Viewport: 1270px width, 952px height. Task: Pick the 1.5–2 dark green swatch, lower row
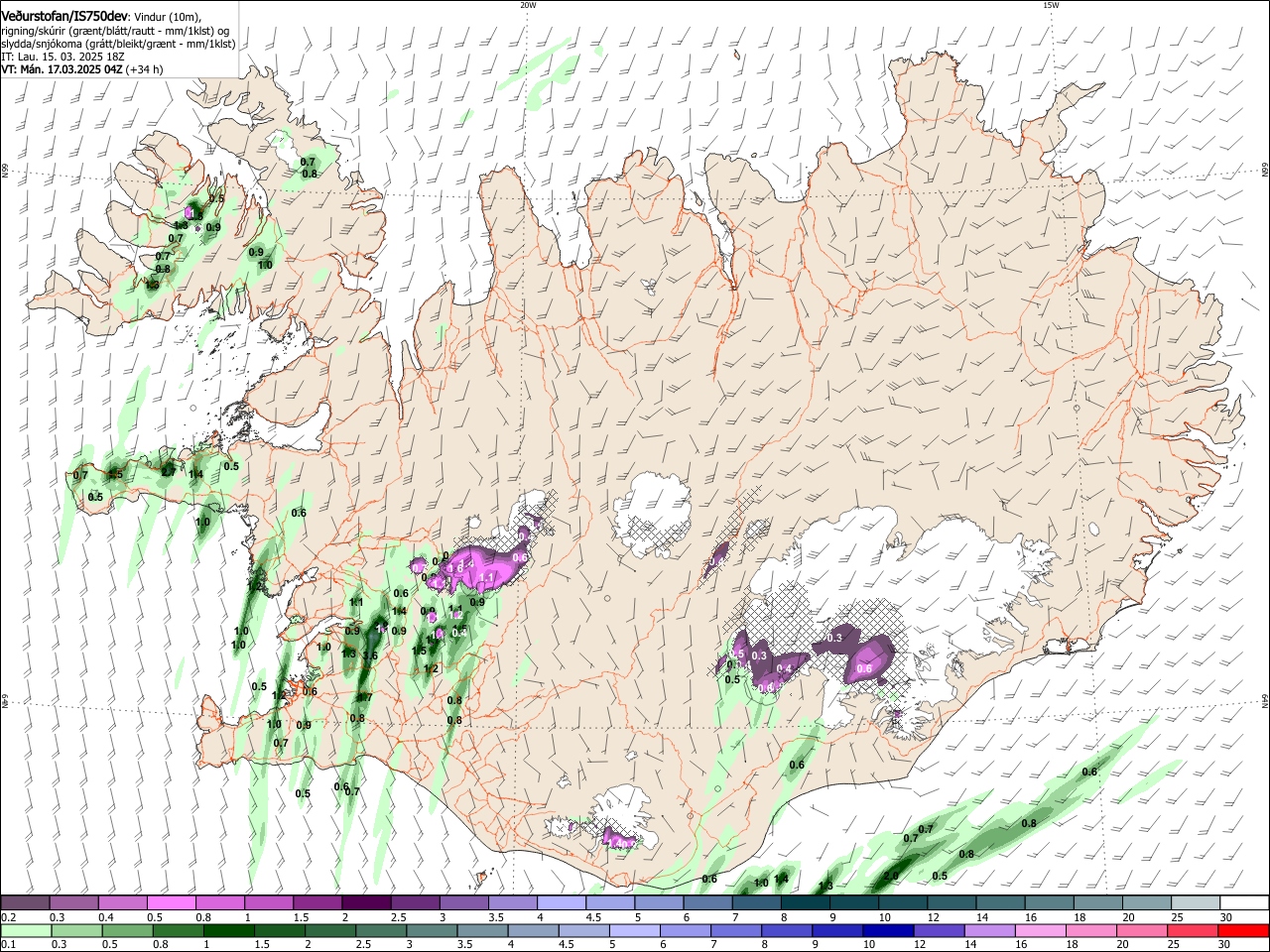click(x=278, y=930)
